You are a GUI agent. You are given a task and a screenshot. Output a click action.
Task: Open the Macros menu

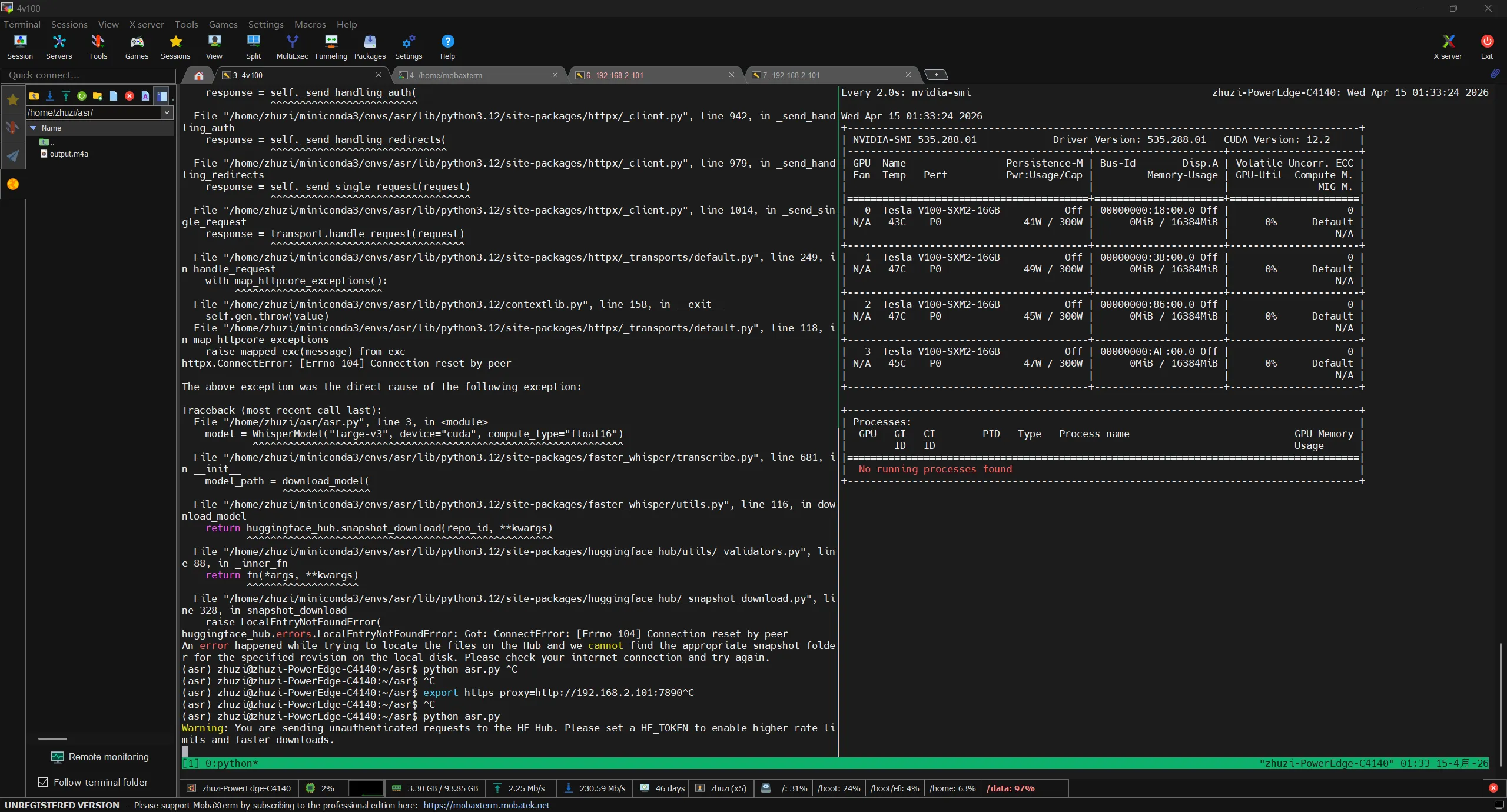[310, 24]
